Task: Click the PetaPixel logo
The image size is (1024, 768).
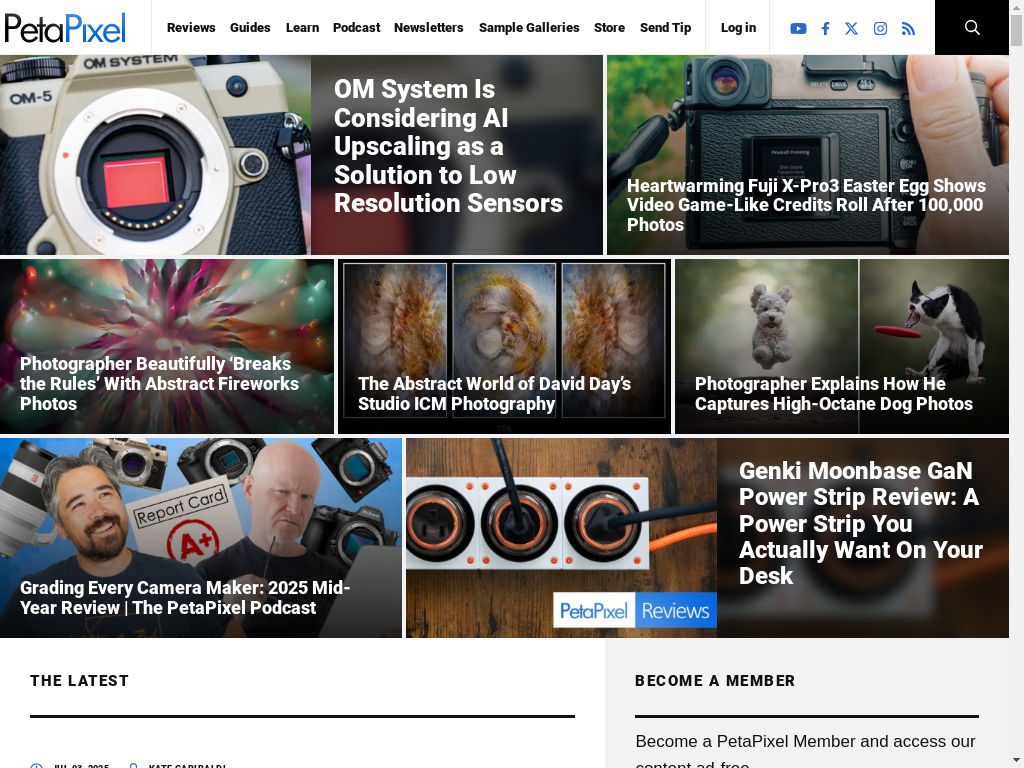Action: point(65,28)
